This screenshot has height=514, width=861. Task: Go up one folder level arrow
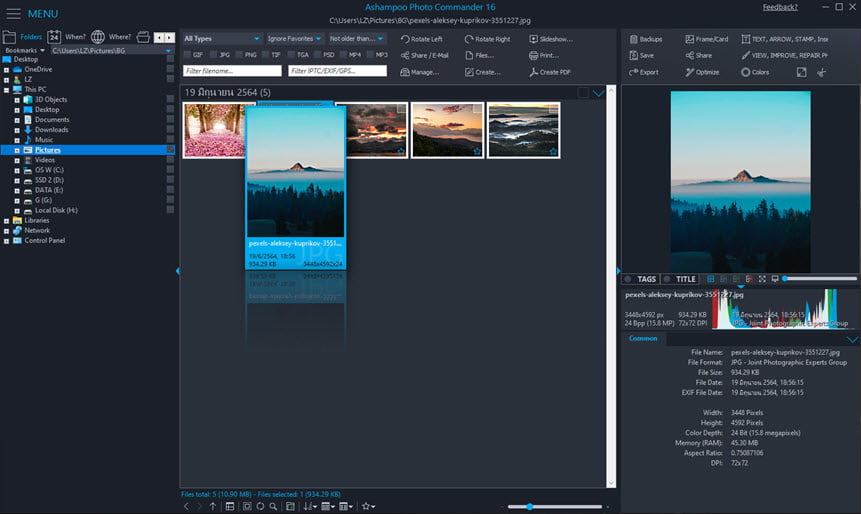tap(213, 506)
